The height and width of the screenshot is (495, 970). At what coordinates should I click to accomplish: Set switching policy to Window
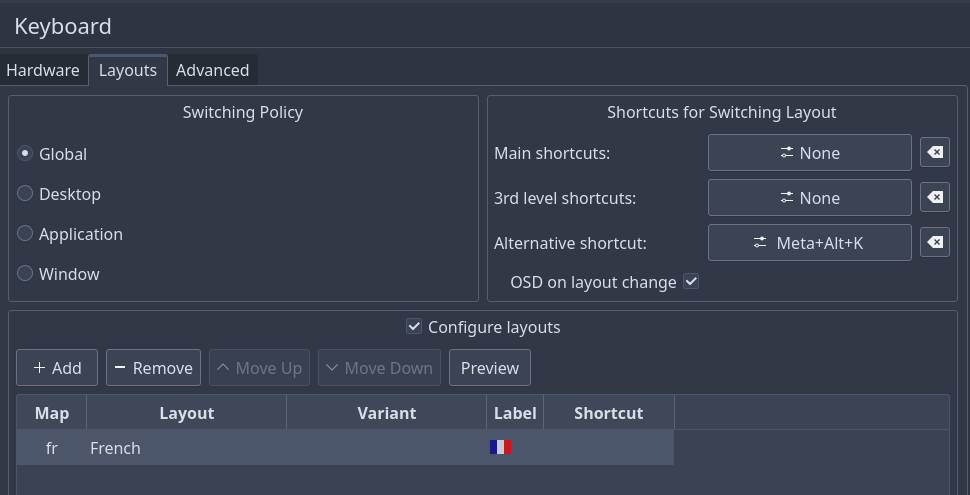26,274
